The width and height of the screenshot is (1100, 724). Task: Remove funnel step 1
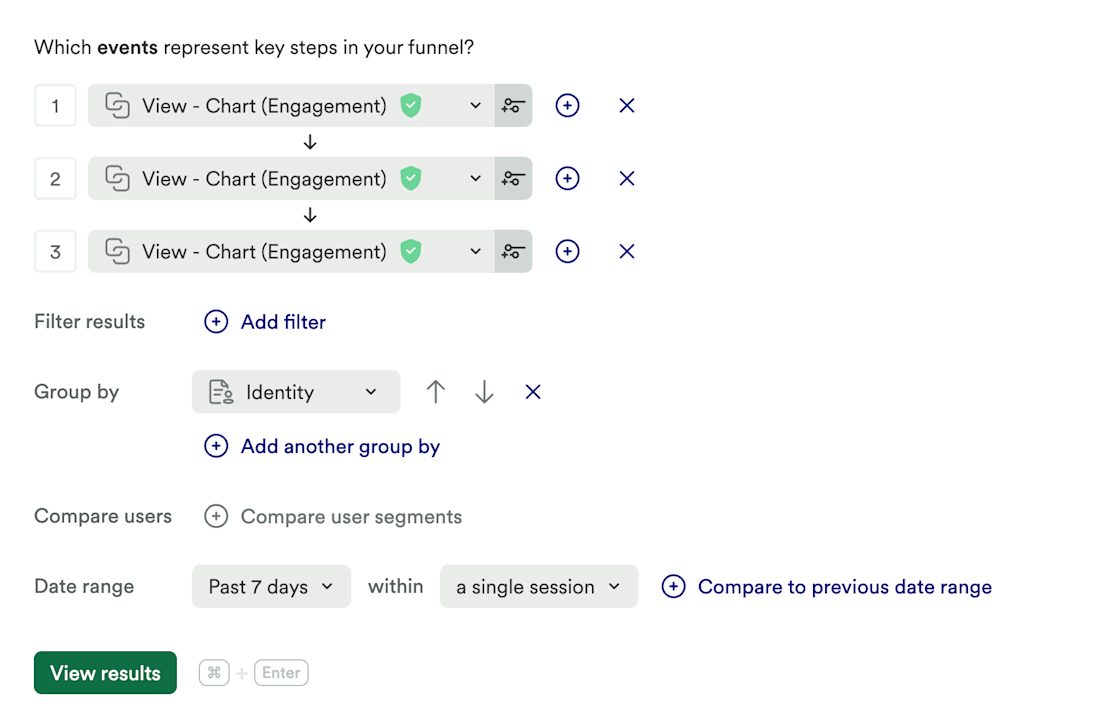tap(627, 106)
